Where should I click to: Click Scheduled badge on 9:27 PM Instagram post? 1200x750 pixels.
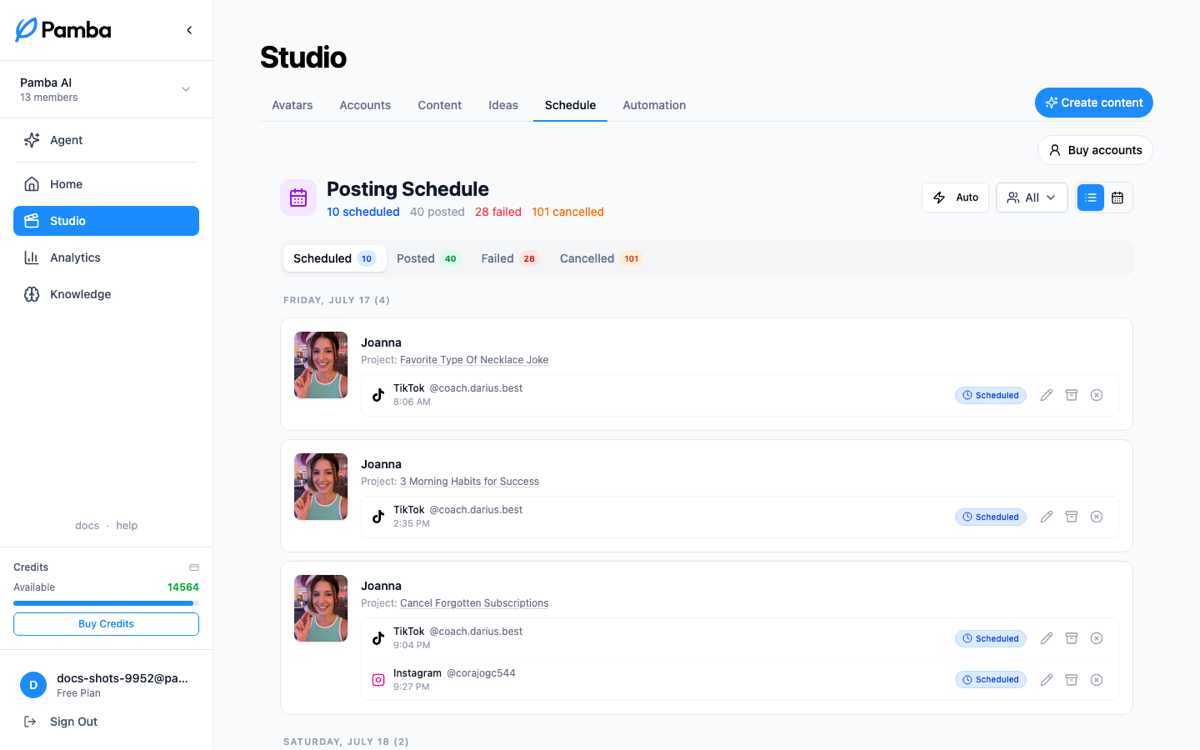coord(990,680)
